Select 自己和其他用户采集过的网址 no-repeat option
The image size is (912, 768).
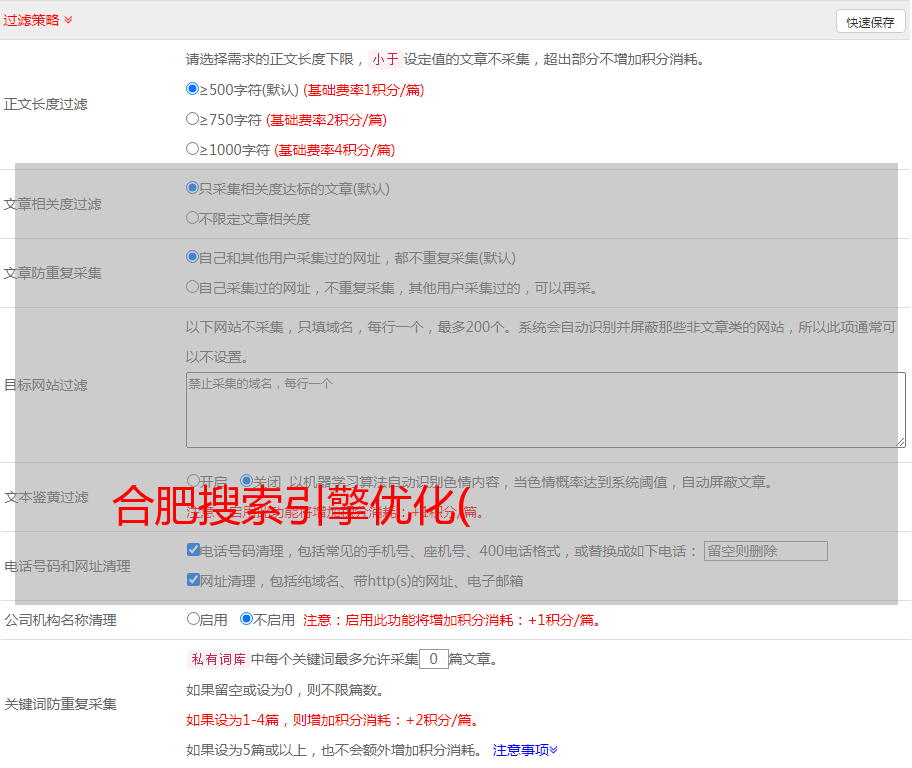pyautogui.click(x=193, y=257)
